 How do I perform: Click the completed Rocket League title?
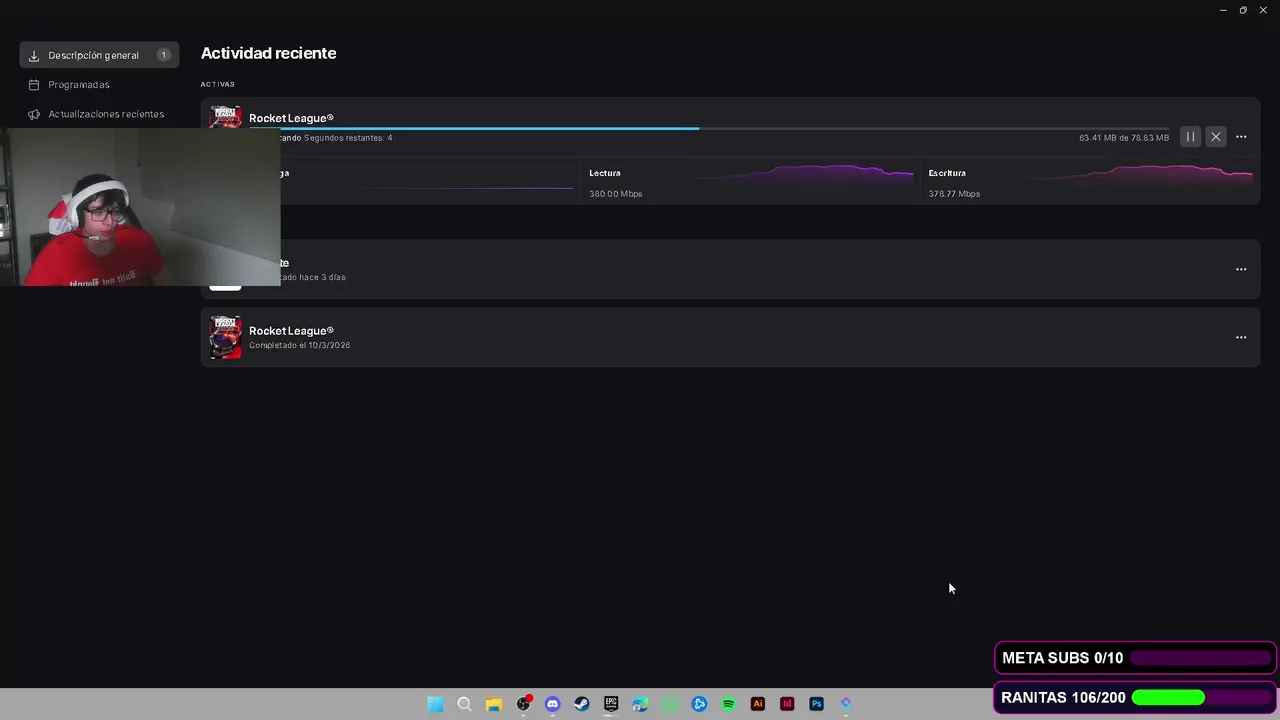(x=291, y=331)
